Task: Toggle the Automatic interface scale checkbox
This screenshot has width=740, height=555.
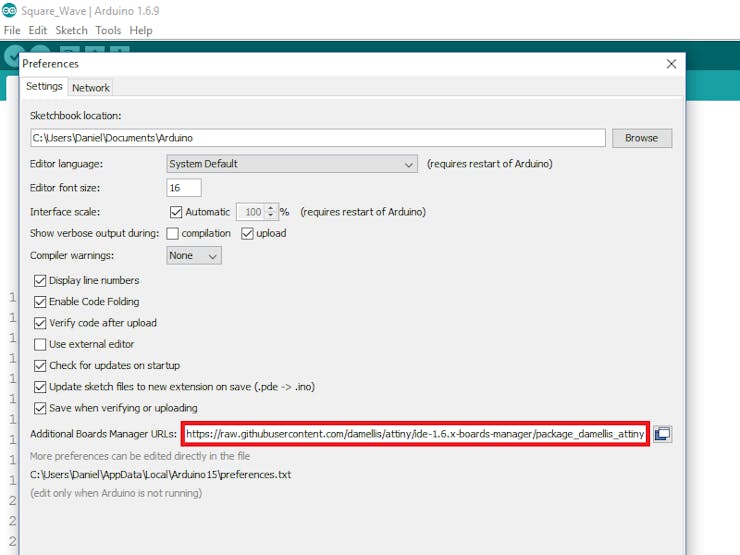Action: coord(176,212)
